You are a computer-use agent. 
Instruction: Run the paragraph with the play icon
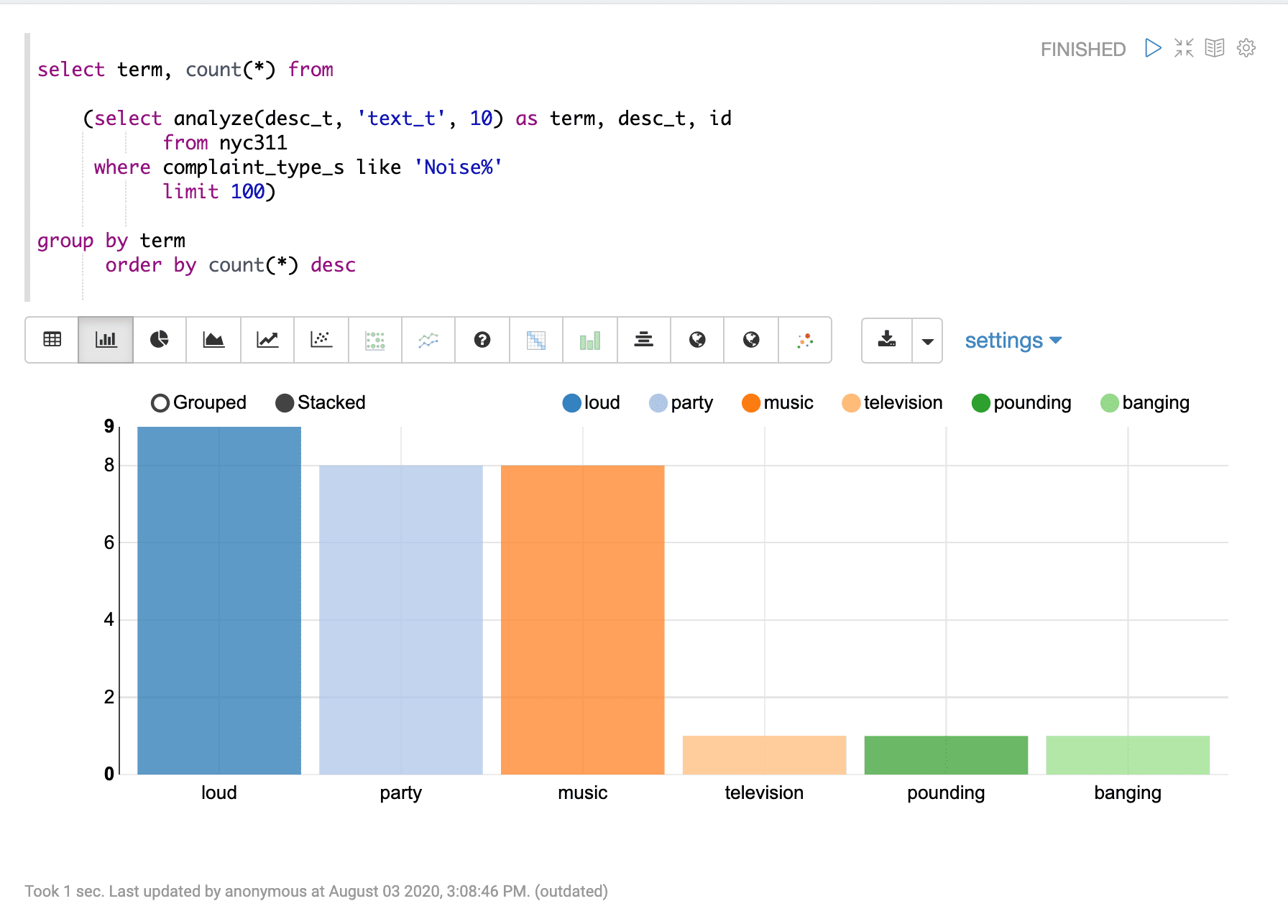[x=1151, y=48]
